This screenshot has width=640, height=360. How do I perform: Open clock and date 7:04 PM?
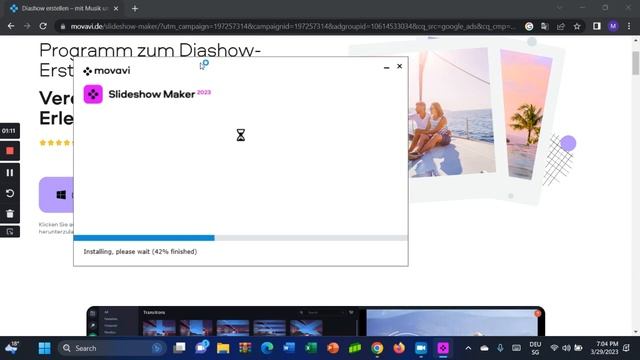(604, 348)
